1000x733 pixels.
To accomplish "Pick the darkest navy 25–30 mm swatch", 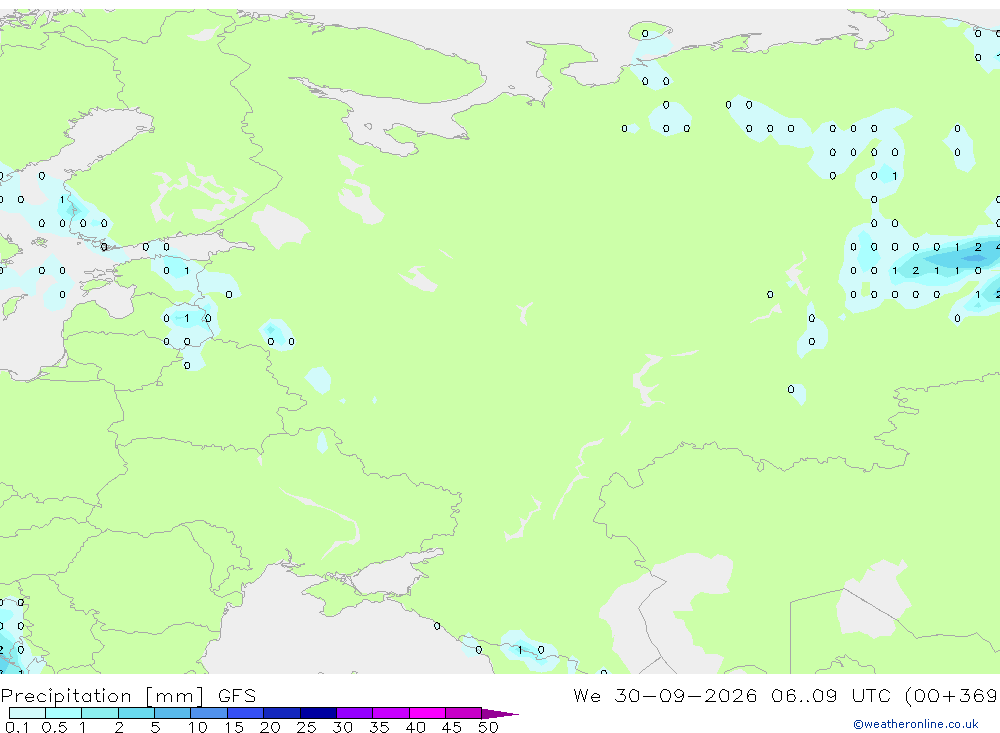I will point(318,713).
